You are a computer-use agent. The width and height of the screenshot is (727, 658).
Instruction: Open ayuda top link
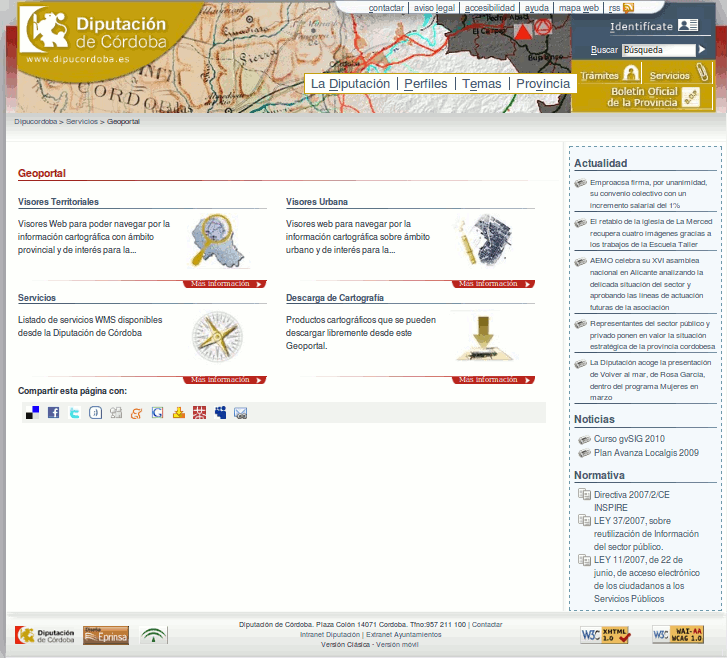[x=536, y=8]
